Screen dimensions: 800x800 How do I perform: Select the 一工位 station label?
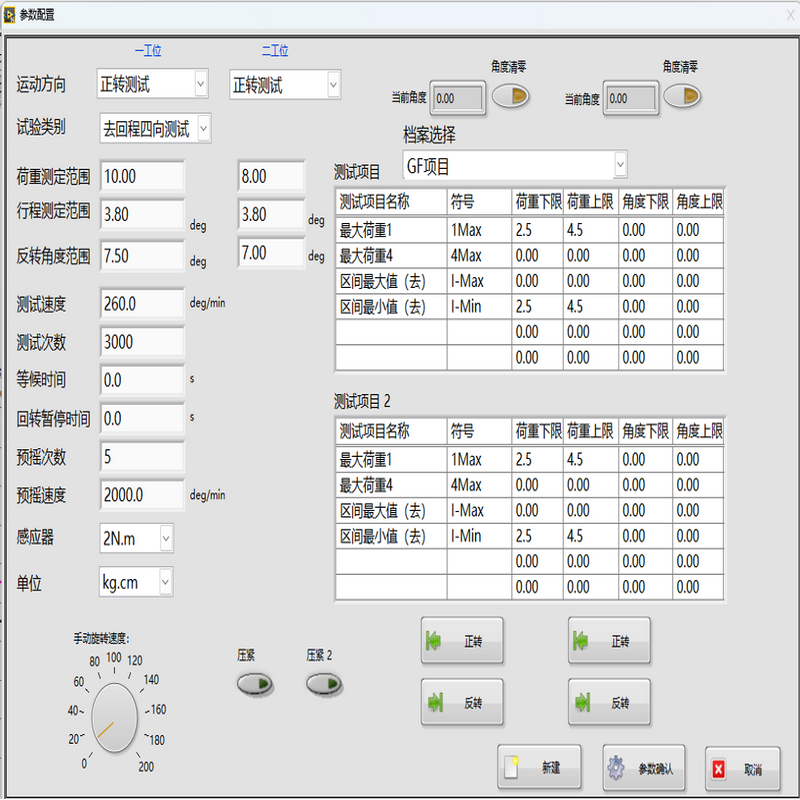coord(147,50)
